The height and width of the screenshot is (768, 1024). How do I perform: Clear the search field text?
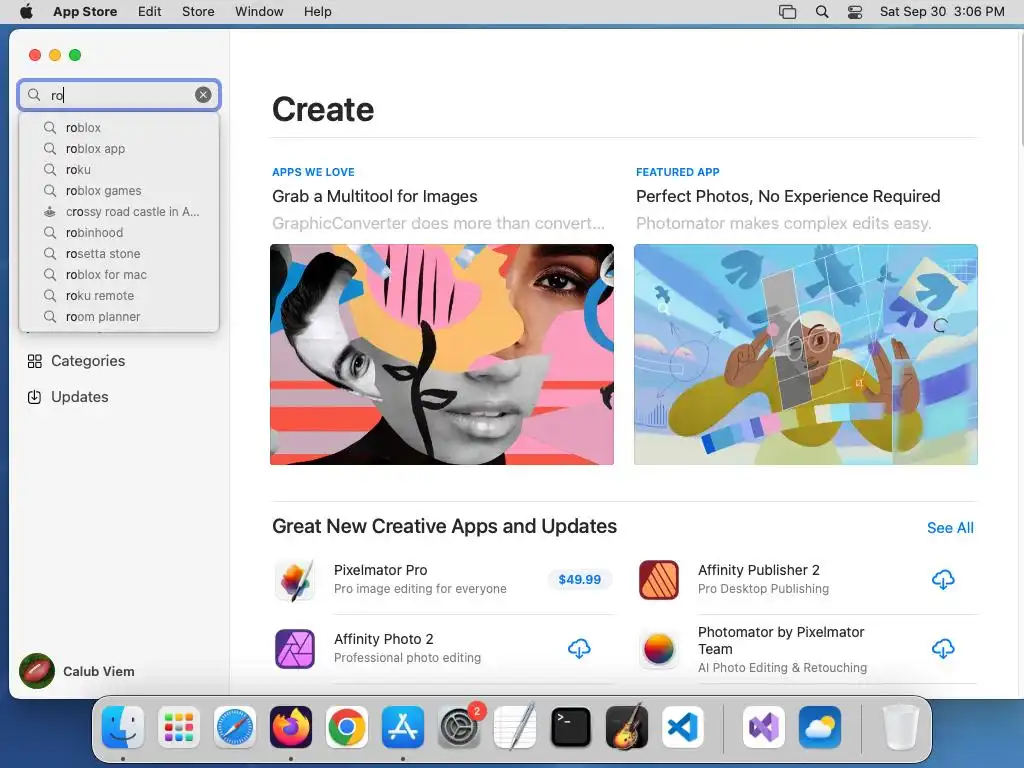pos(203,95)
